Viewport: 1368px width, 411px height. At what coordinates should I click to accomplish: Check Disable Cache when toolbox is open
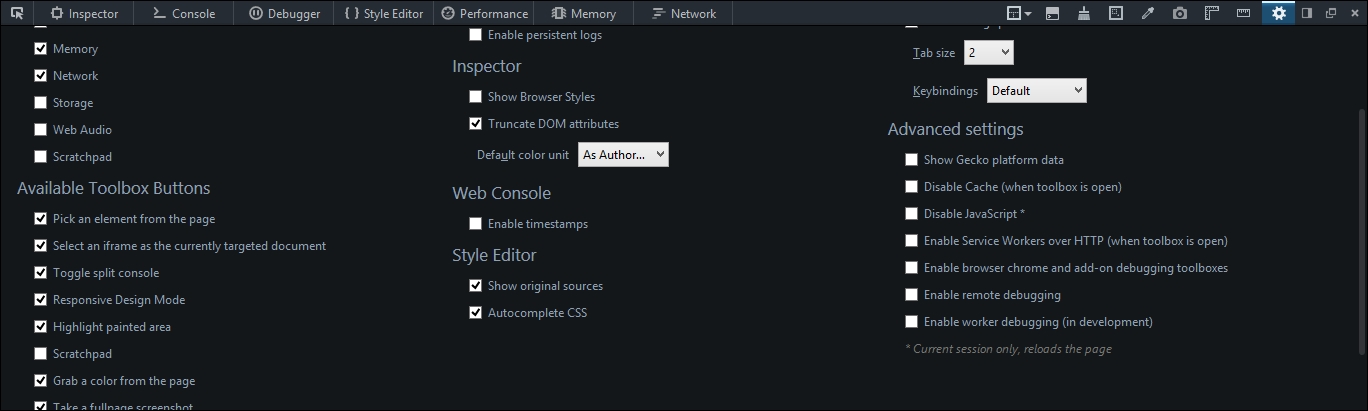[911, 186]
